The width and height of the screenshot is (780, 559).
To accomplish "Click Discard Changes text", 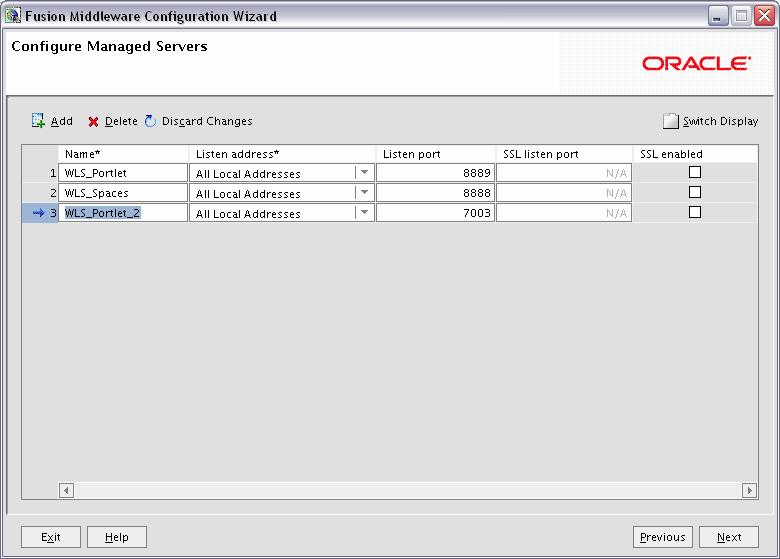I will click(x=207, y=121).
